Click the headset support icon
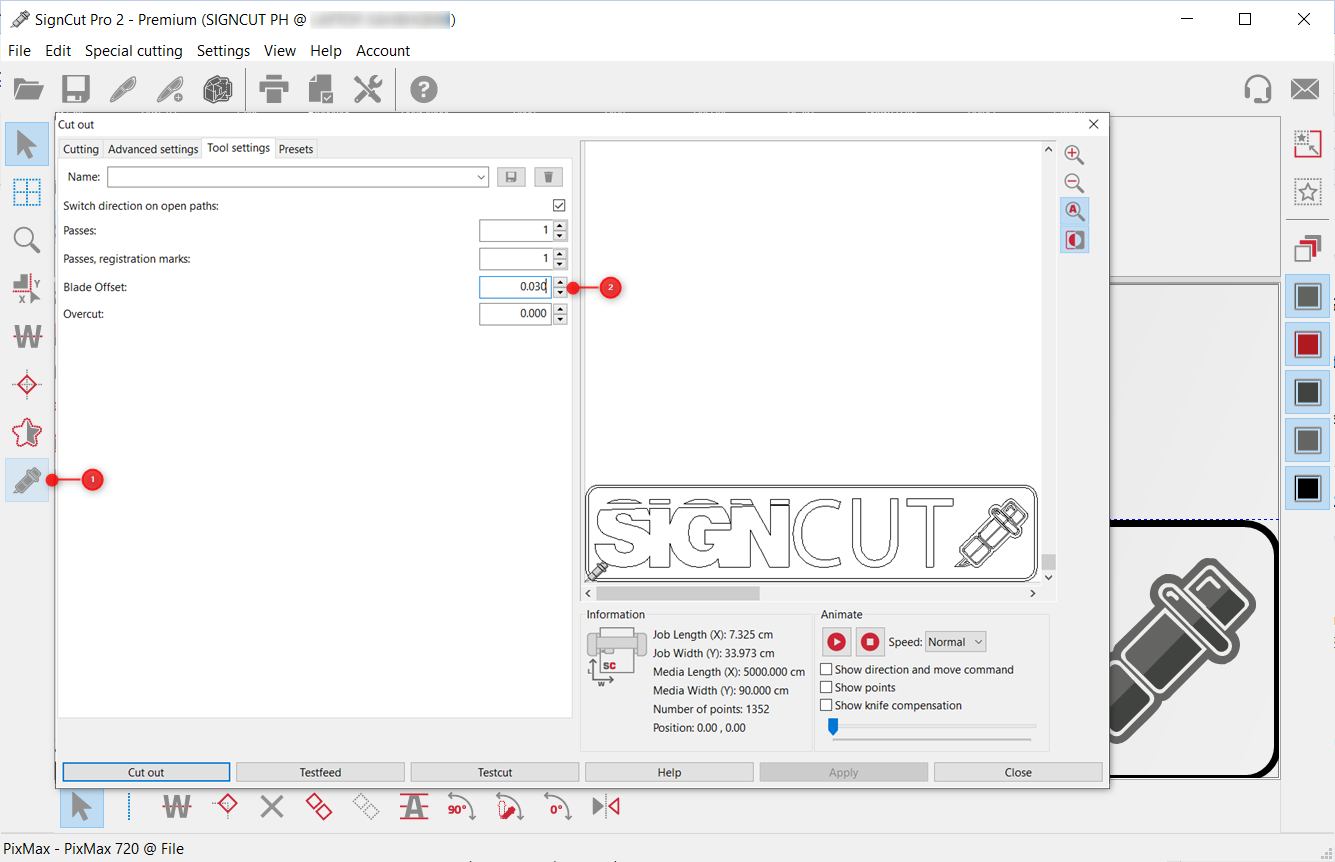 1258,89
